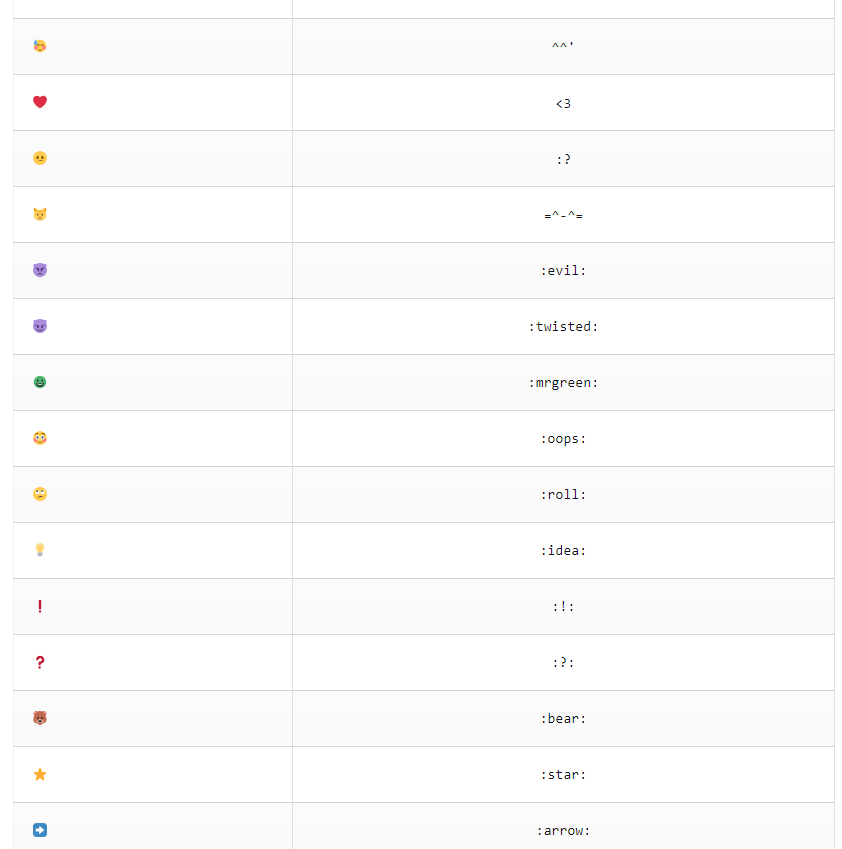
Task: Click the =^-^= shortcode text
Action: click(x=563, y=214)
